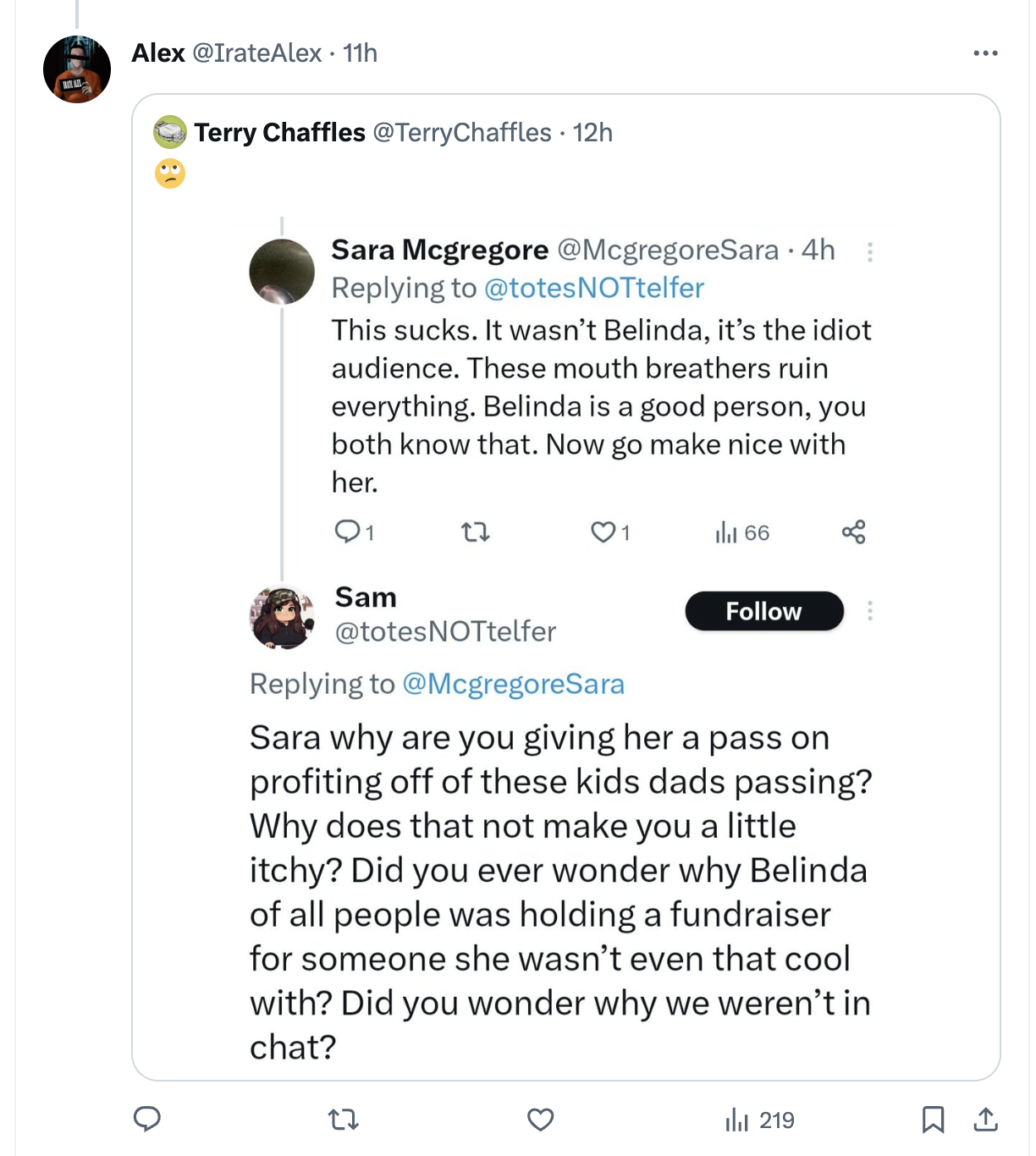Repost Alex's tweet using the retweet icon
Image resolution: width=1036 pixels, height=1156 pixels.
(343, 1120)
